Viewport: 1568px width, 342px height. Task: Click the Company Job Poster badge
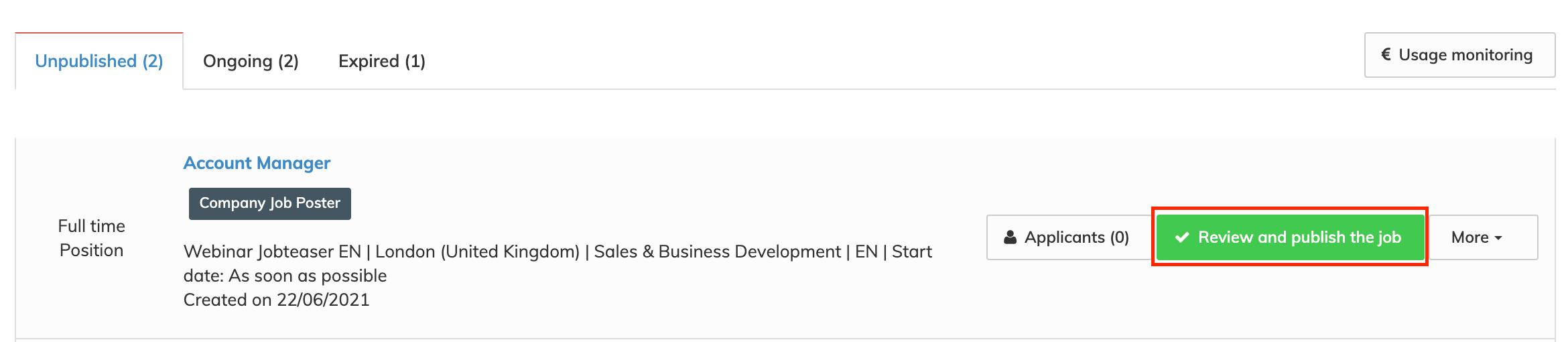click(x=269, y=203)
